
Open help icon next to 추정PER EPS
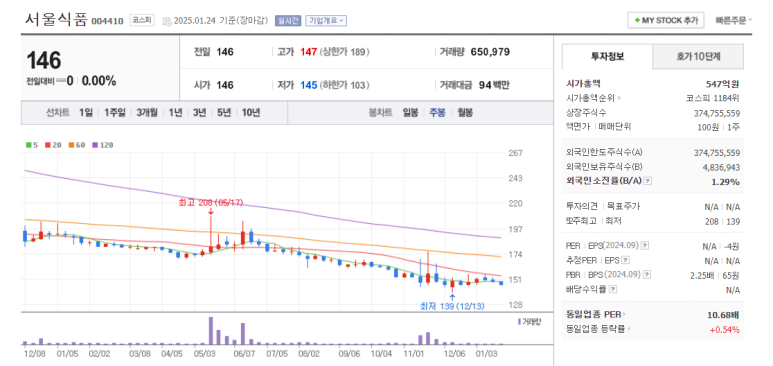(625, 260)
